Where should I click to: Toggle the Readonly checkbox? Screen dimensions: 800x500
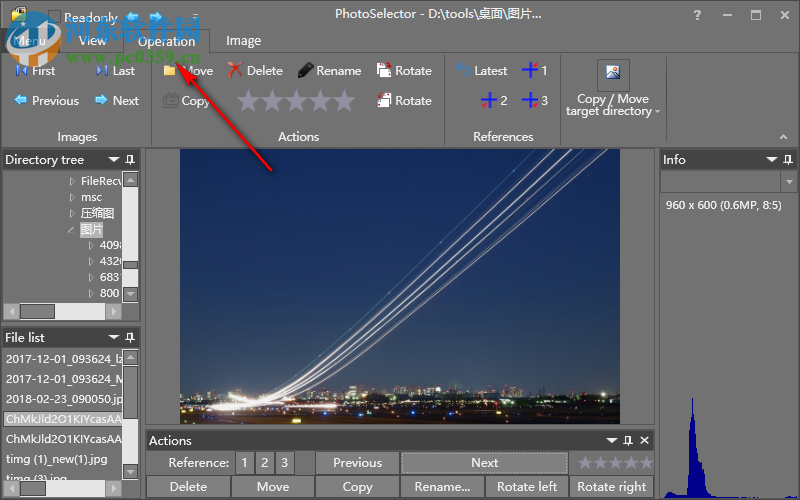[x=54, y=17]
